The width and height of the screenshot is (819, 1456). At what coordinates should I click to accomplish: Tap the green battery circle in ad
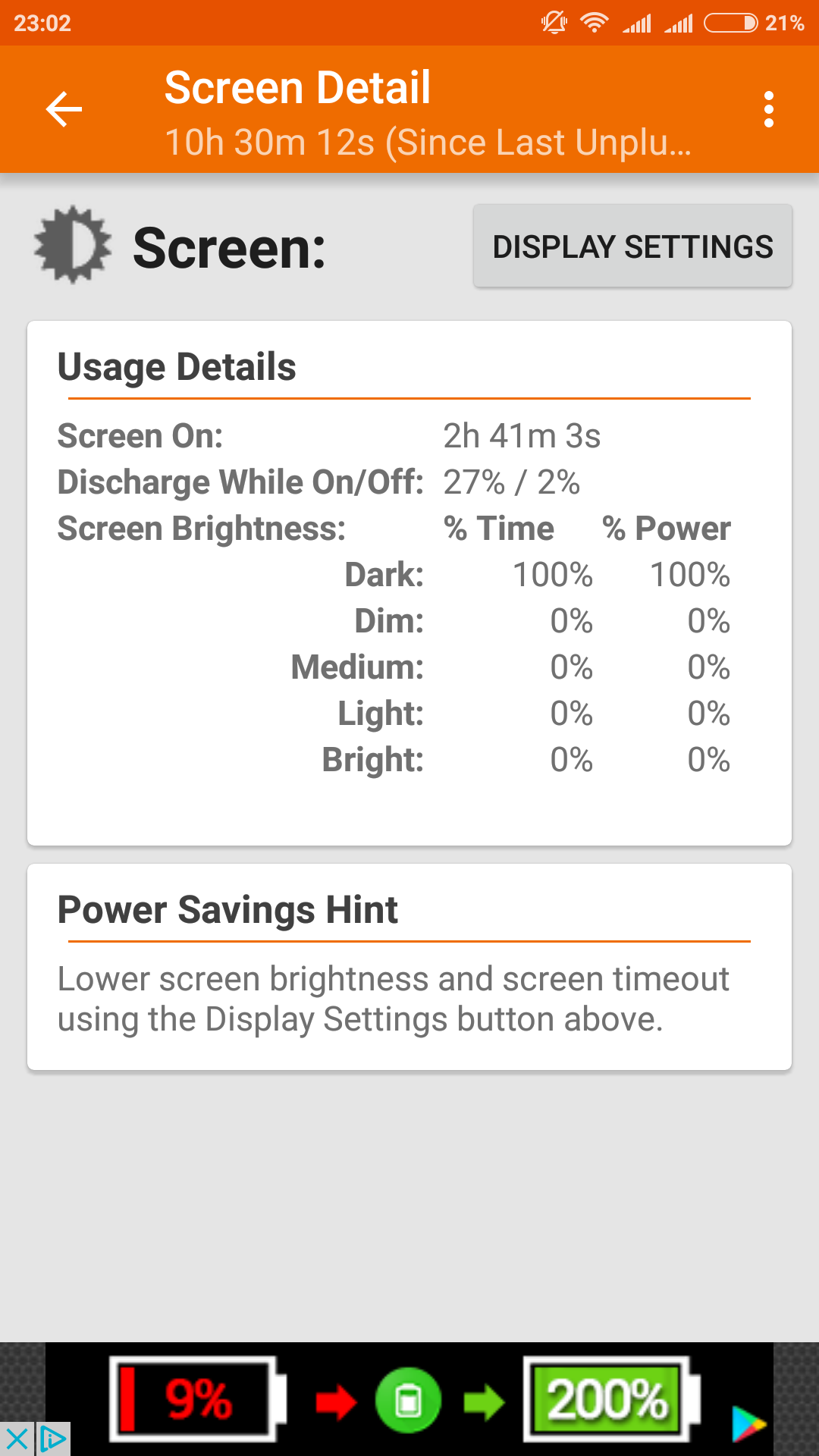click(408, 1400)
